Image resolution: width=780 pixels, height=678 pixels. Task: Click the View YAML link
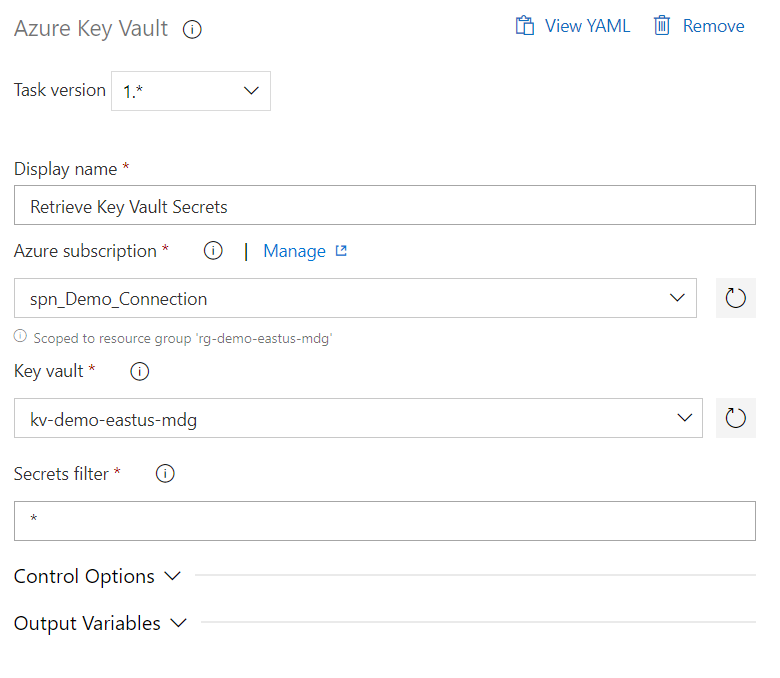[587, 26]
